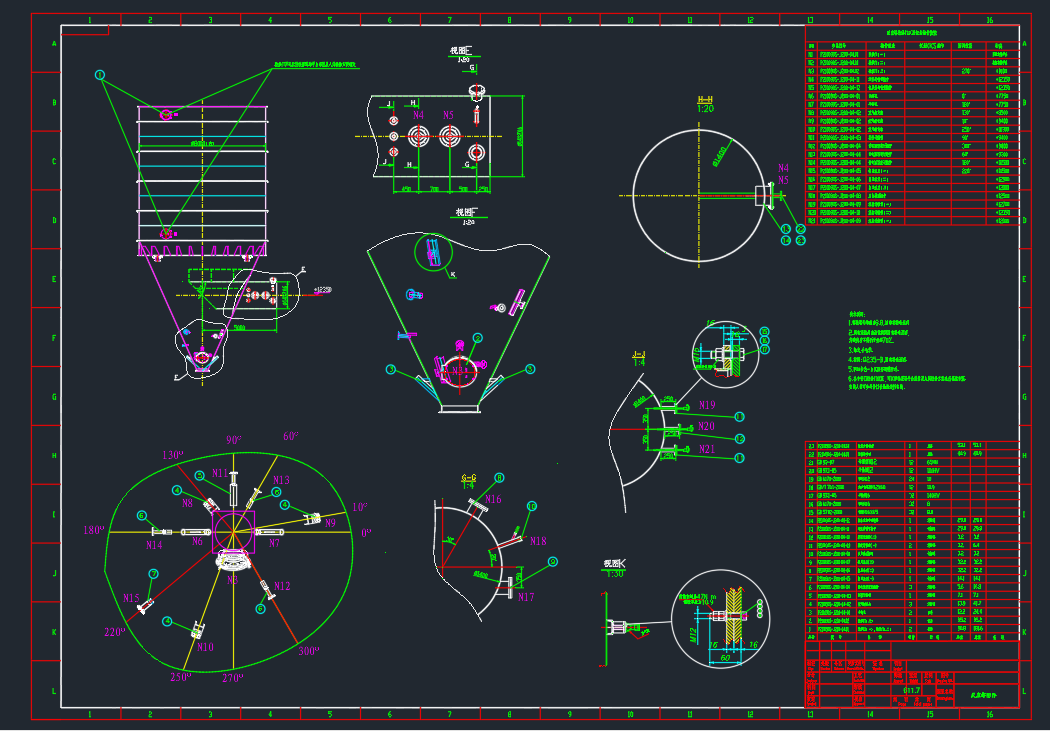
Task: Select the 90° angle label
Action: coord(234,440)
